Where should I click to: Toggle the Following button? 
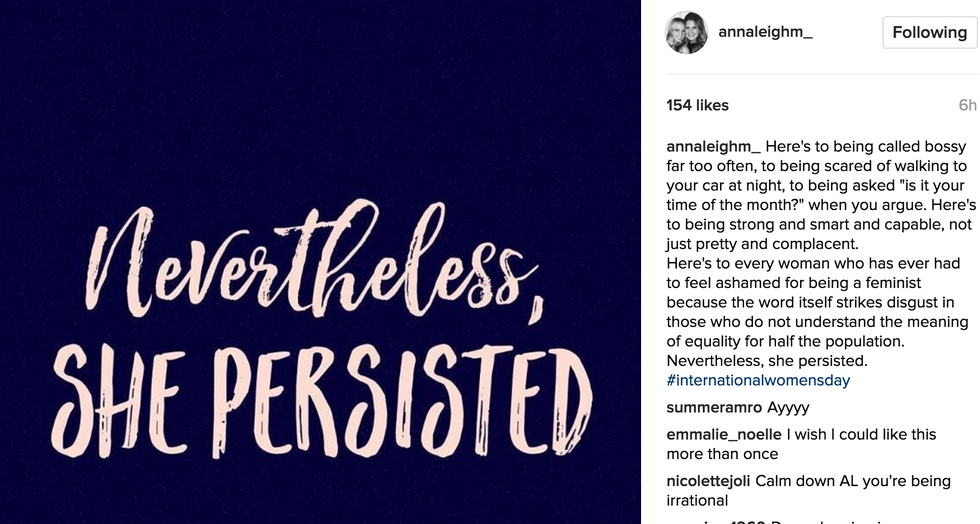(929, 32)
